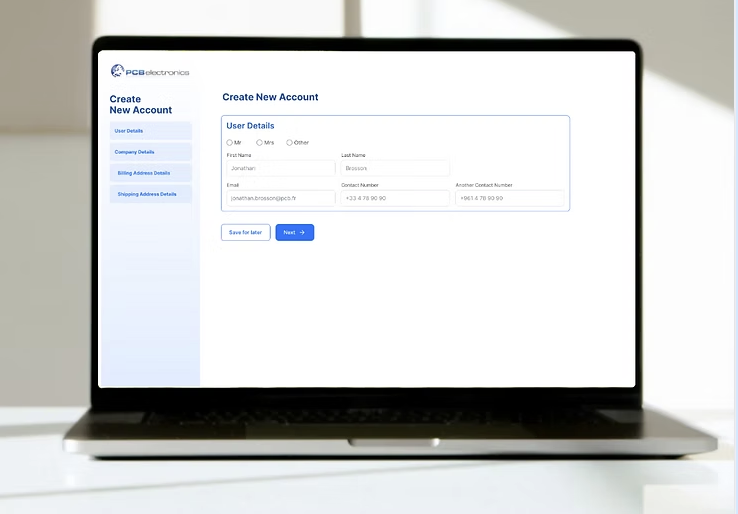Click the Email label

tap(233, 185)
